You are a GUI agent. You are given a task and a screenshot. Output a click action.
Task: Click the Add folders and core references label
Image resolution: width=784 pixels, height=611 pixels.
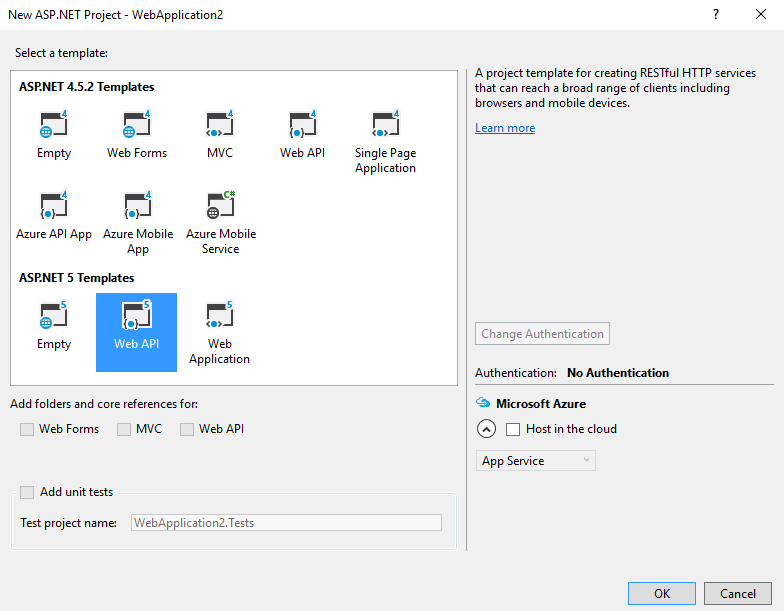point(104,404)
